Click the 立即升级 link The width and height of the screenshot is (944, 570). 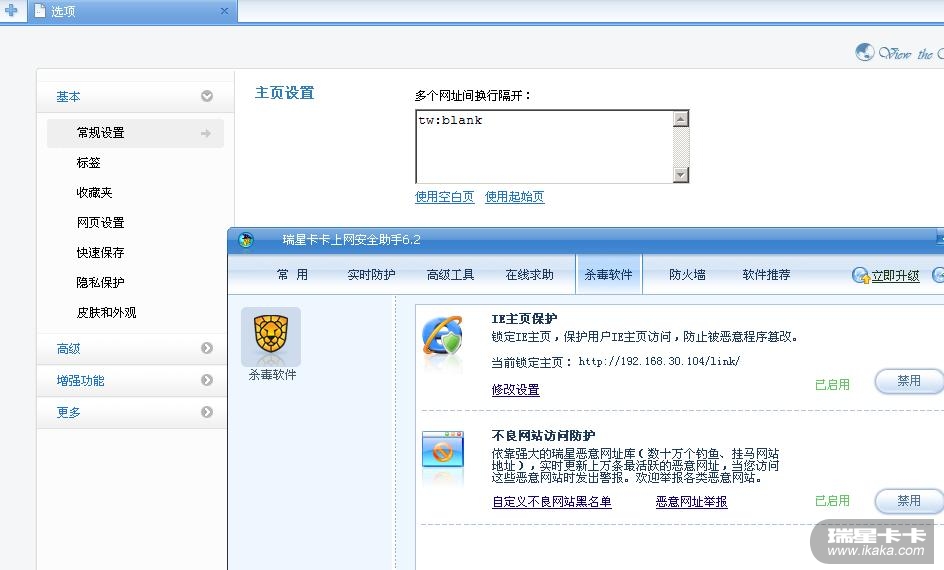point(895,276)
